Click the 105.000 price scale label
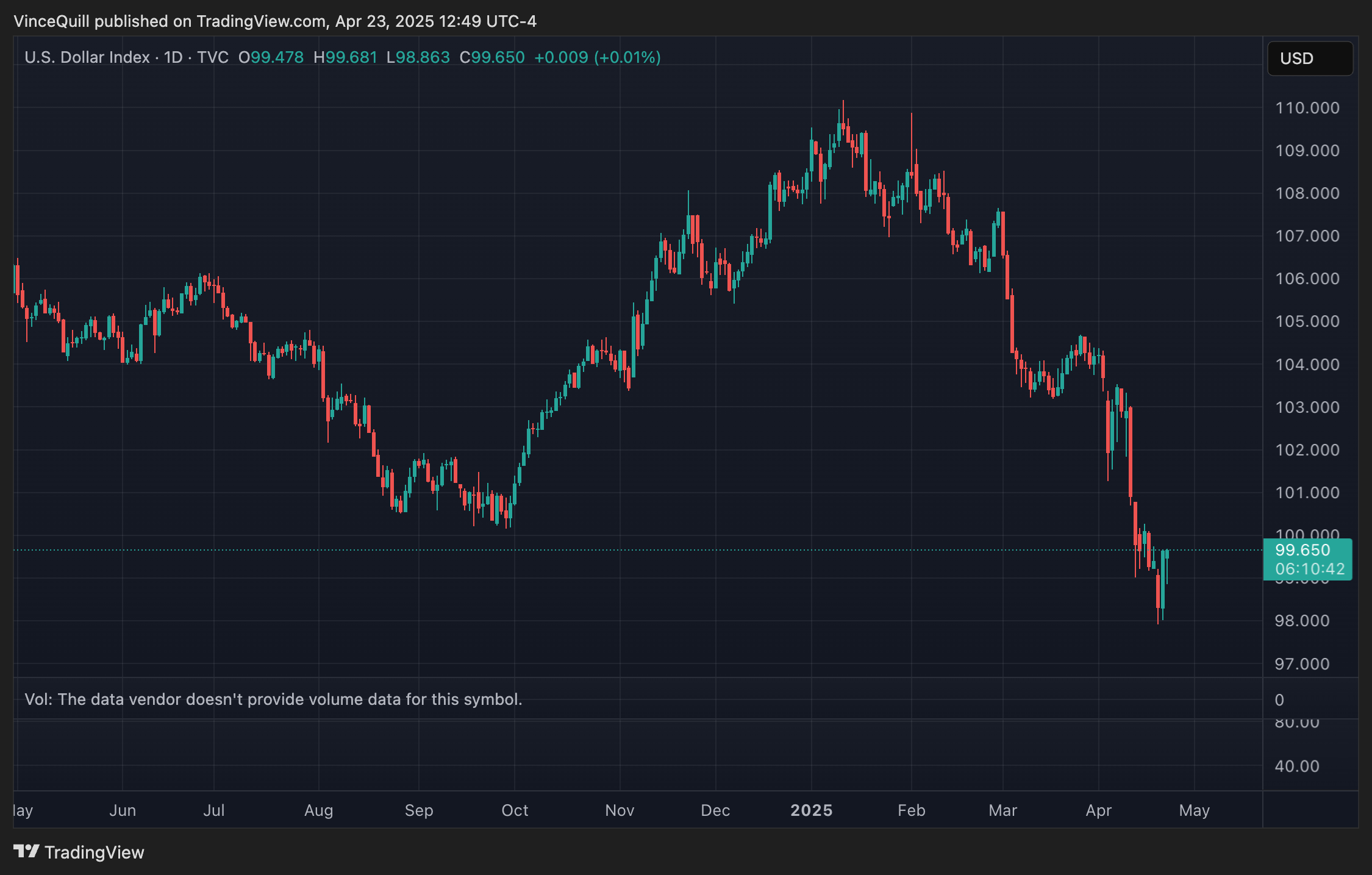 1307,321
